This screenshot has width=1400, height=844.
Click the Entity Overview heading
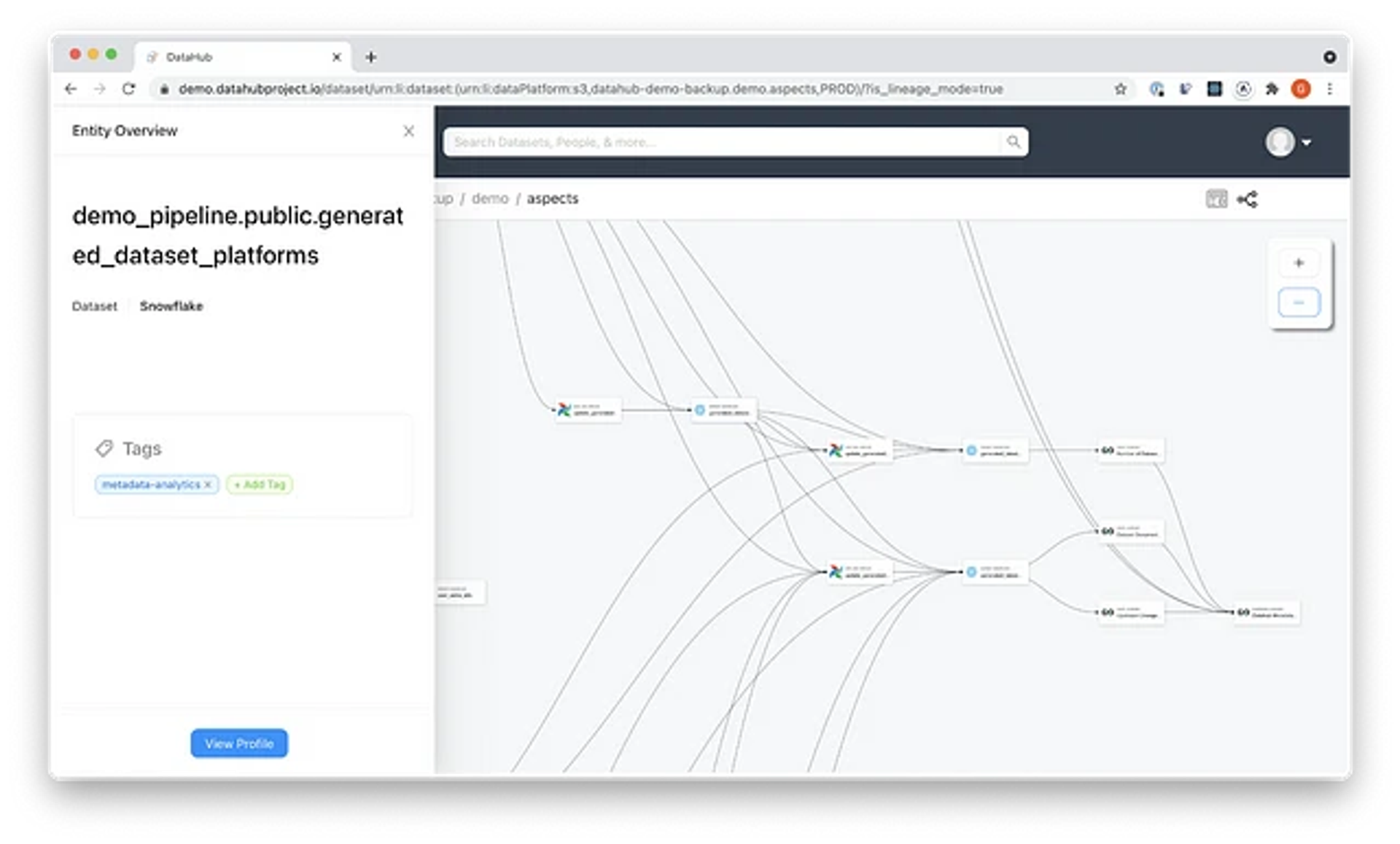pos(125,131)
